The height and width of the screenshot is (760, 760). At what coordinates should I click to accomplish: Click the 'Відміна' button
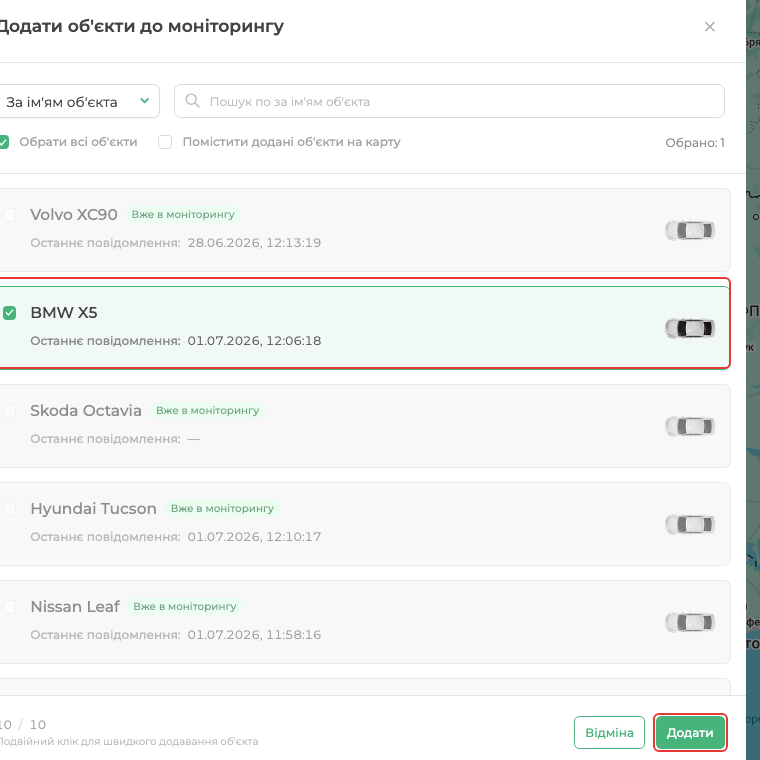pyautogui.click(x=609, y=732)
